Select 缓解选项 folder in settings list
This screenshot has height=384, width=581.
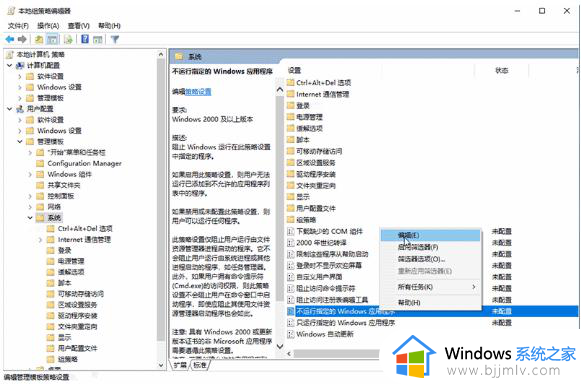pyautogui.click(x=309, y=128)
